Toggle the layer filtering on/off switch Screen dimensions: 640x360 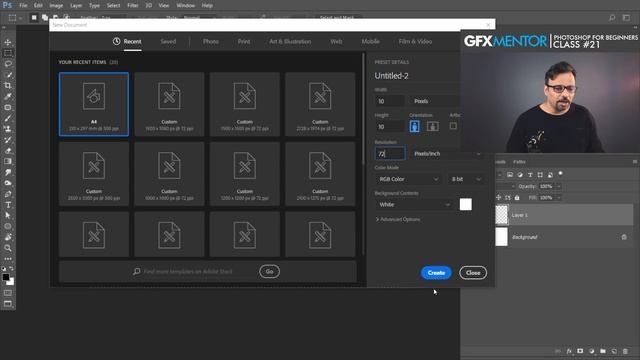click(560, 174)
